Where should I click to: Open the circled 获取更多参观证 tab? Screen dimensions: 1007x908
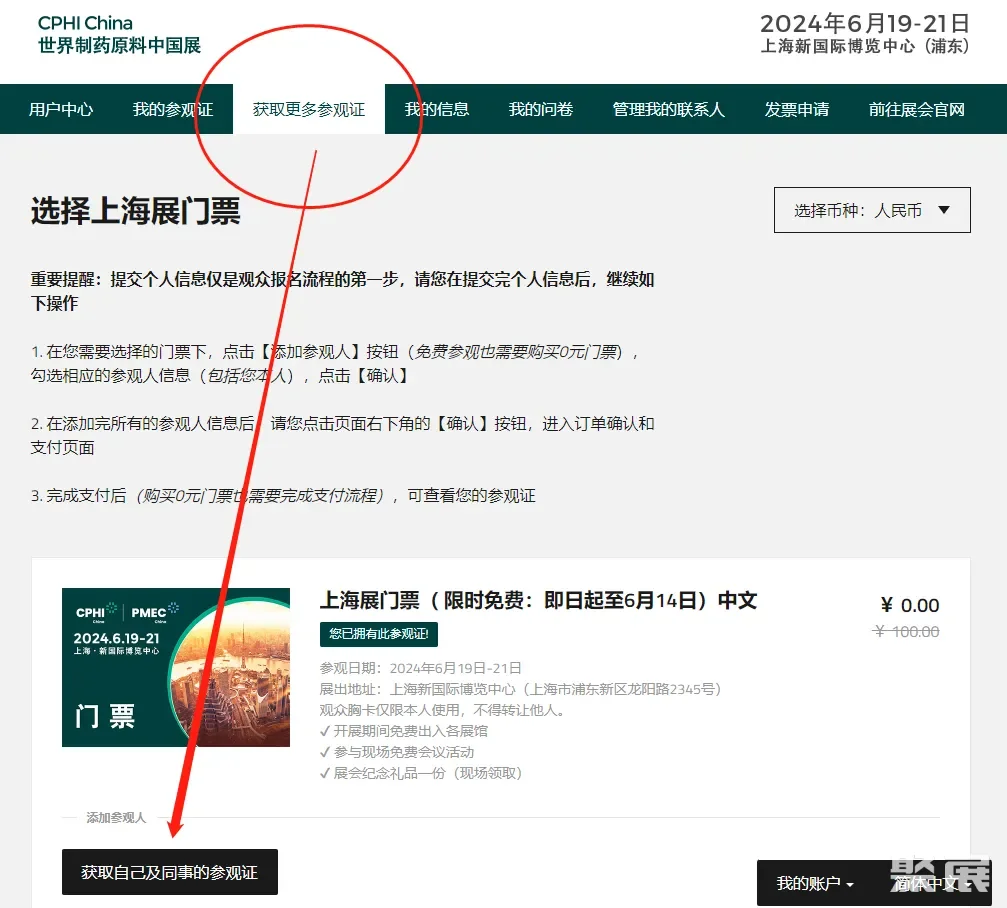click(310, 109)
